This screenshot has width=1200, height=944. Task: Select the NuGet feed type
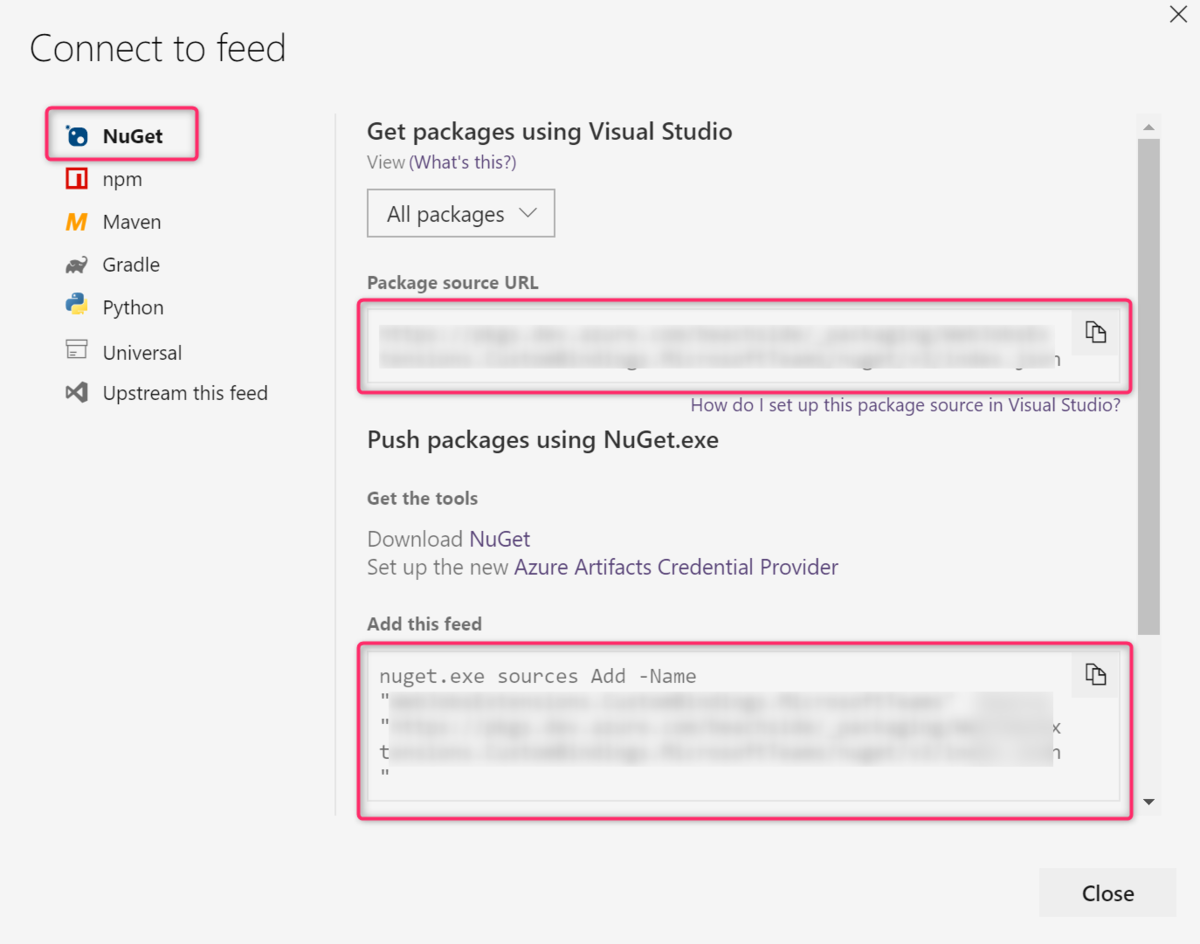(122, 136)
